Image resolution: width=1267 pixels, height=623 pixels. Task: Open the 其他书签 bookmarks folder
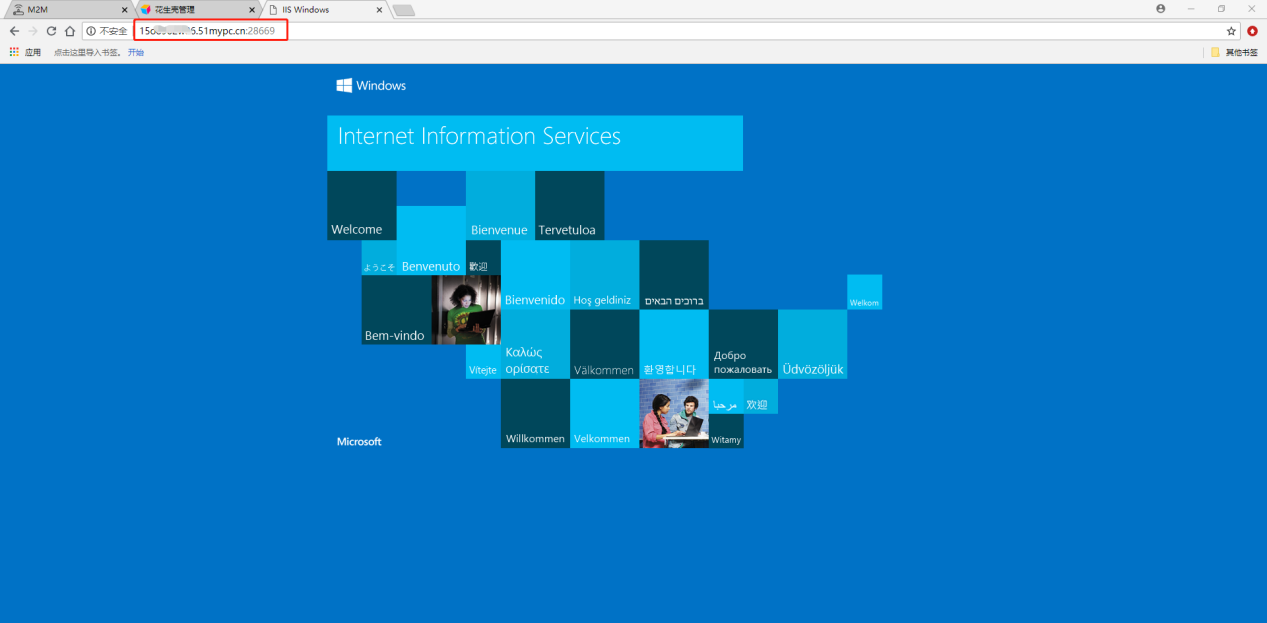1234,52
